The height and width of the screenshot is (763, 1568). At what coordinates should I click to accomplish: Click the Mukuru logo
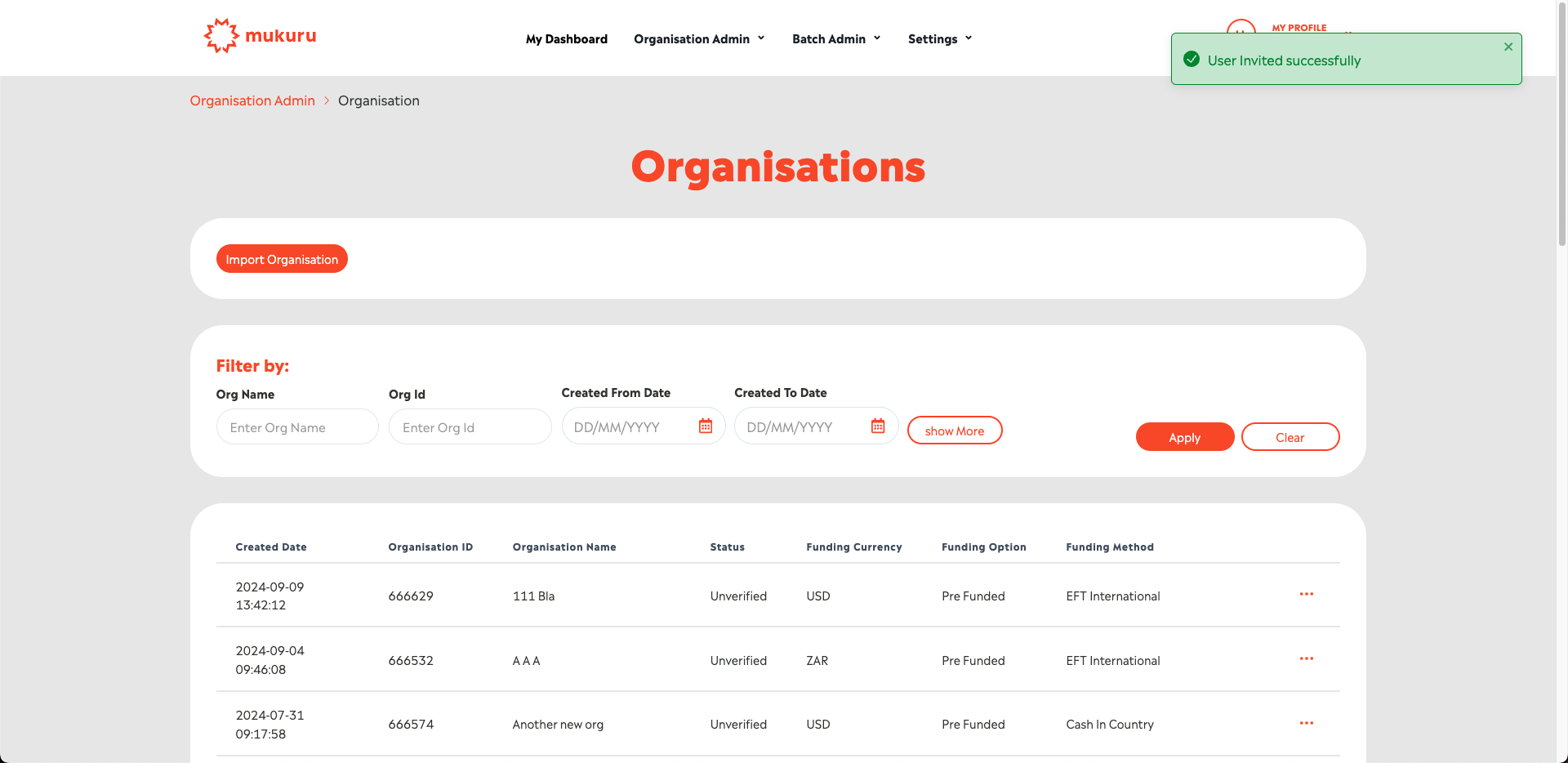click(x=260, y=36)
